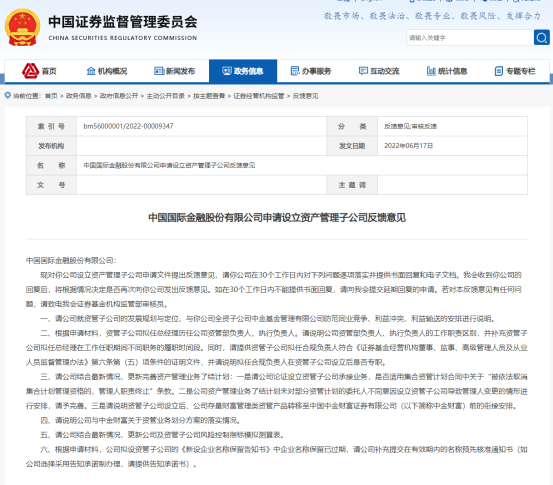553x485 pixels.
Task: Click the 索引号 label cell
Action: click(x=51, y=126)
